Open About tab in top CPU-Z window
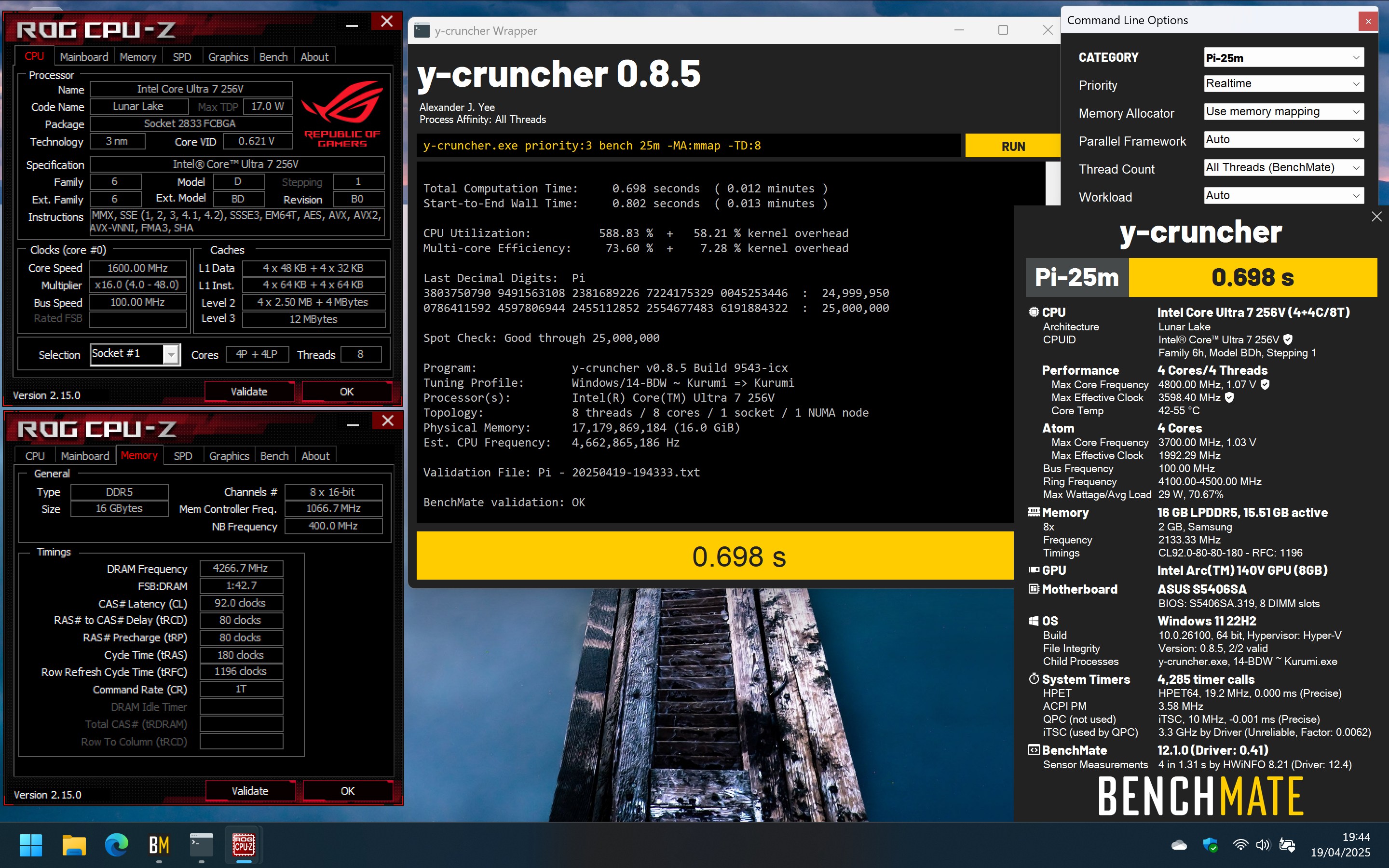 pos(314,57)
